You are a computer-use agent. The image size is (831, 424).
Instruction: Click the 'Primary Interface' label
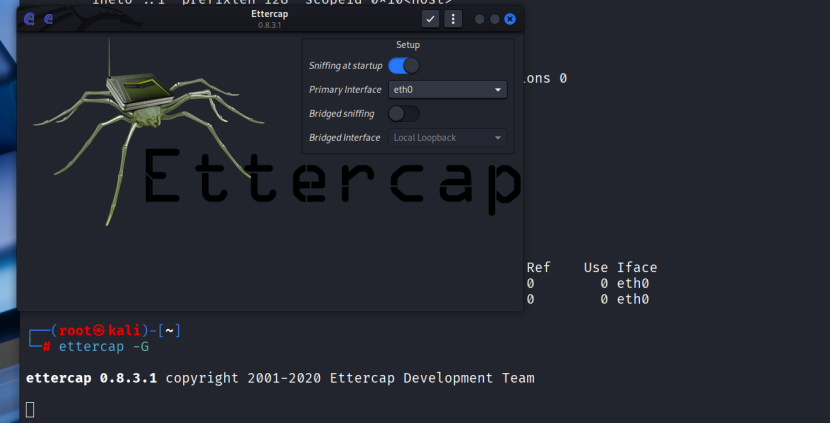(x=345, y=90)
